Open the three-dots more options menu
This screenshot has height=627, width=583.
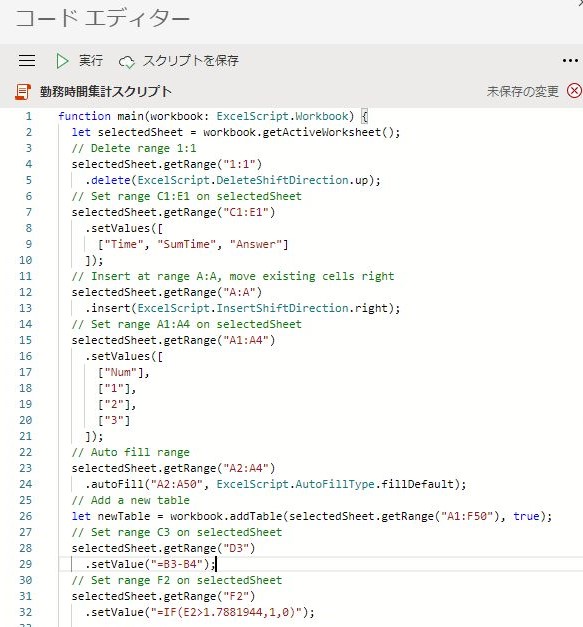tap(570, 61)
